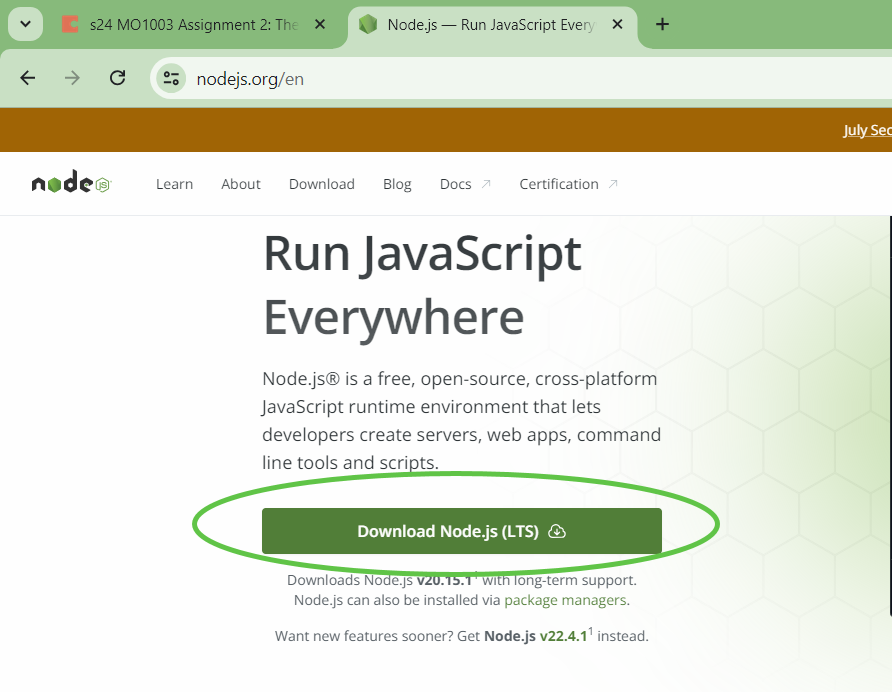Click the v20.15.1 version text
892x692 pixels.
click(445, 580)
